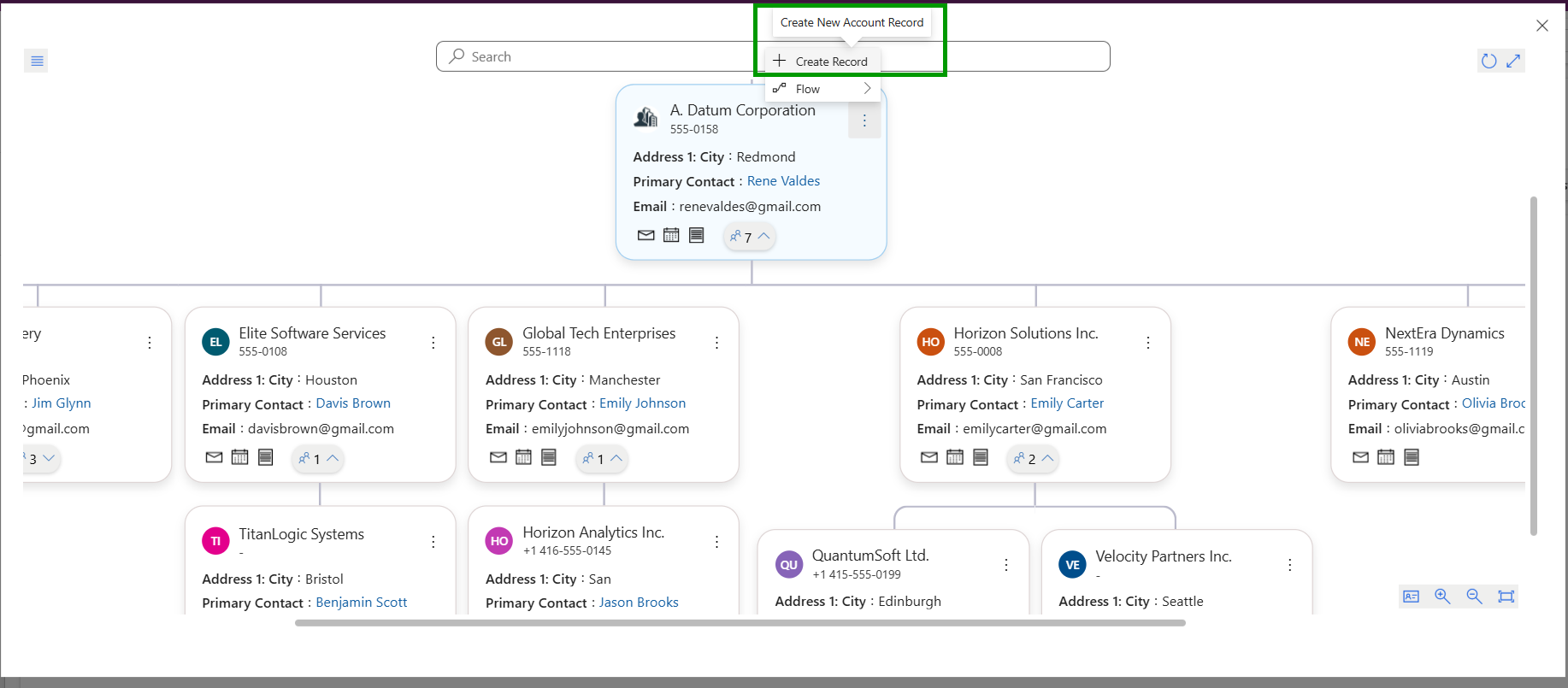Select Velocity Partners Inc. card title
Viewport: 1568px width, 688px height.
(1164, 556)
